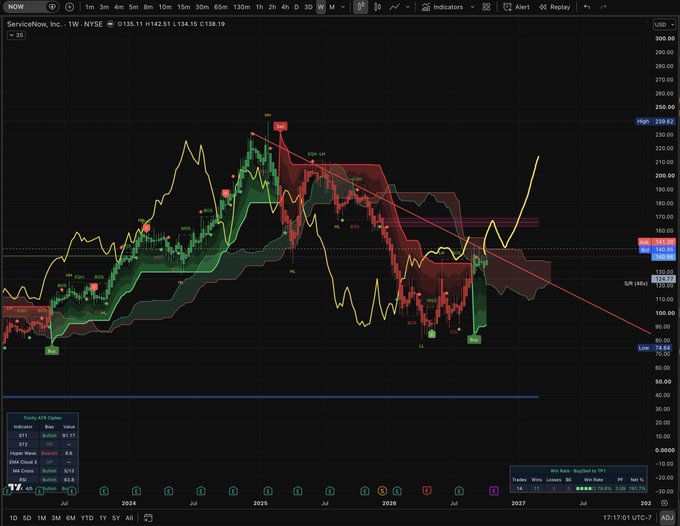Expand the chart style dropdown arrow

407,7
